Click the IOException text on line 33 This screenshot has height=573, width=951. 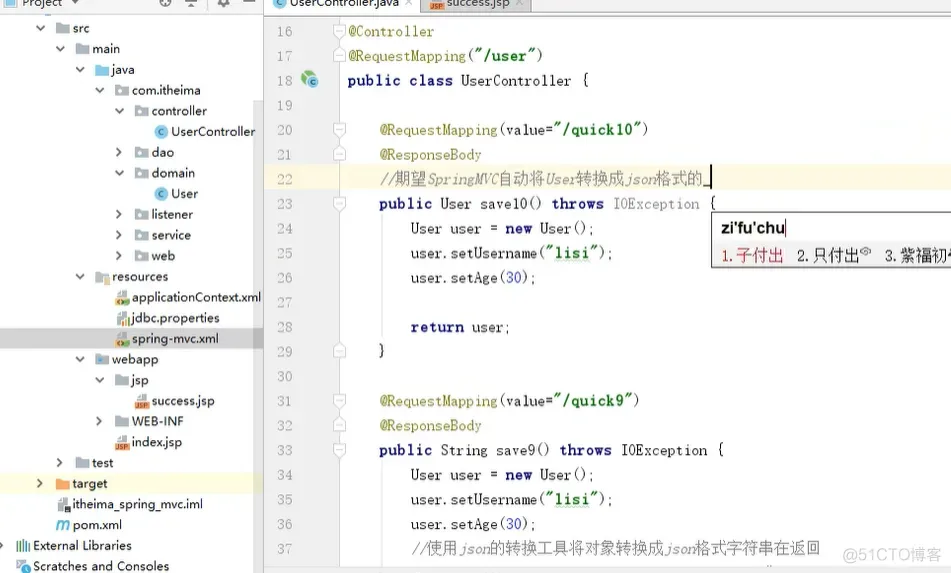pos(664,450)
